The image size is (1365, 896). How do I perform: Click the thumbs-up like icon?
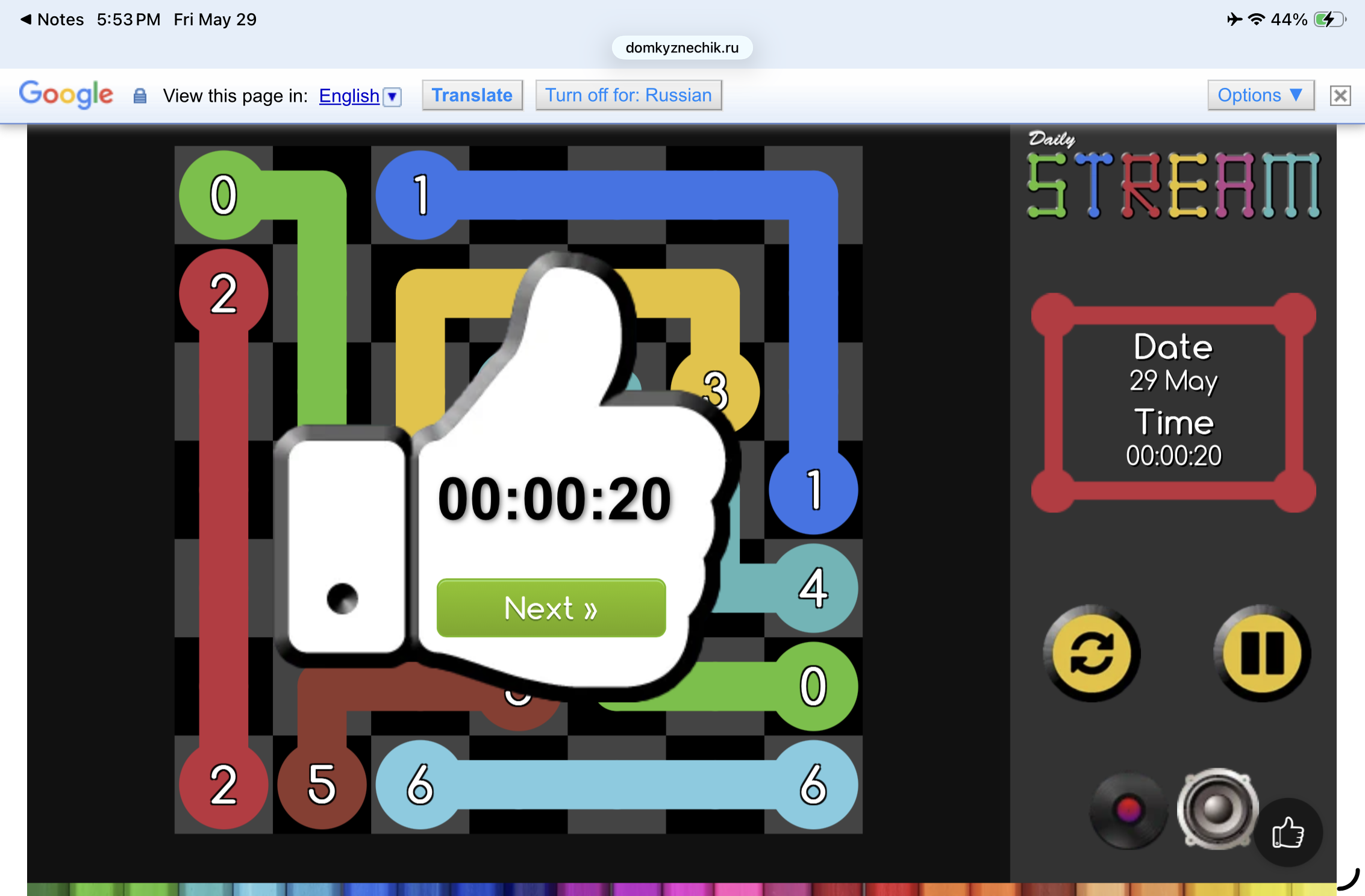(1288, 833)
